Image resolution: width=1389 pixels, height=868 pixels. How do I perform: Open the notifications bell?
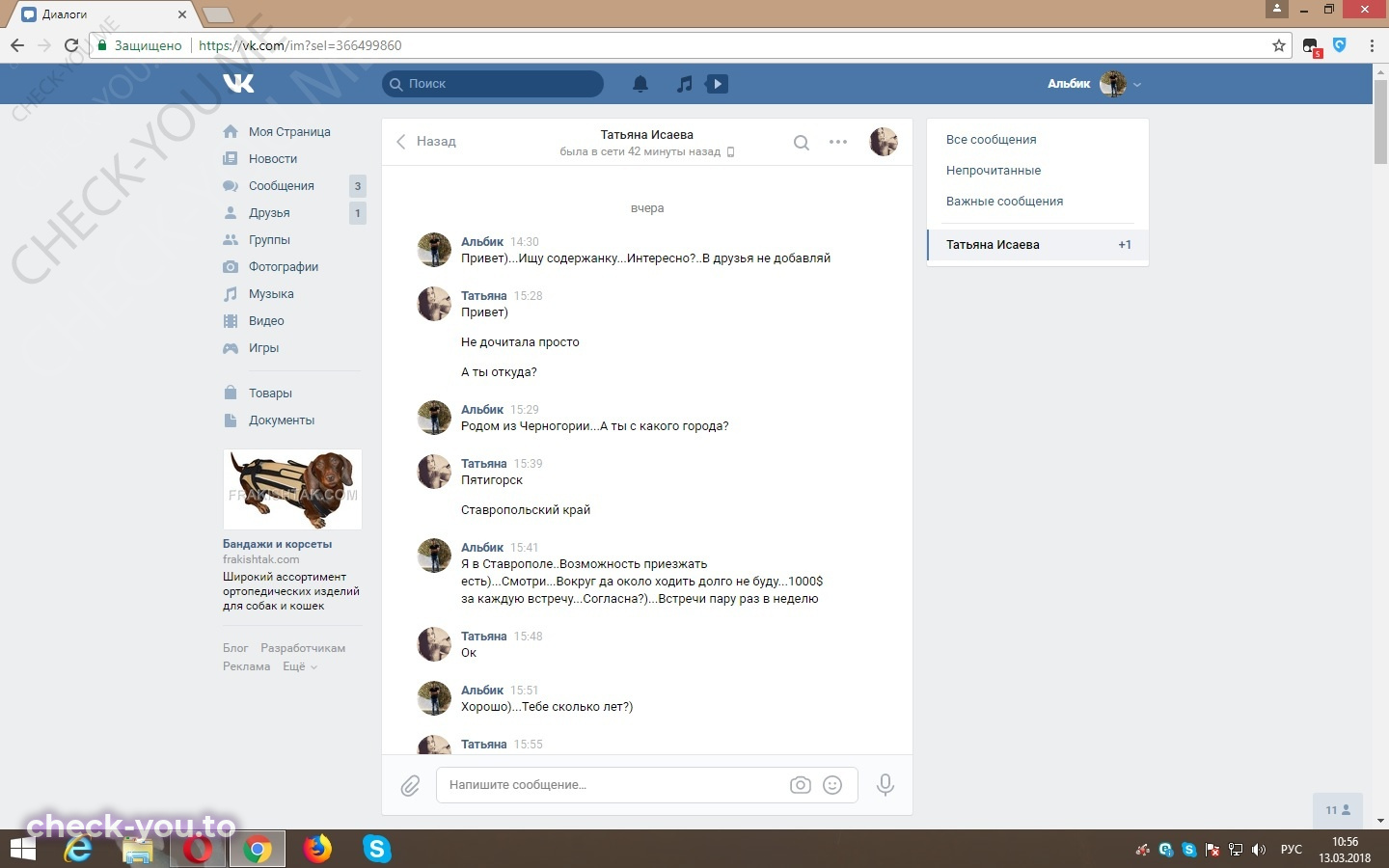point(640,84)
